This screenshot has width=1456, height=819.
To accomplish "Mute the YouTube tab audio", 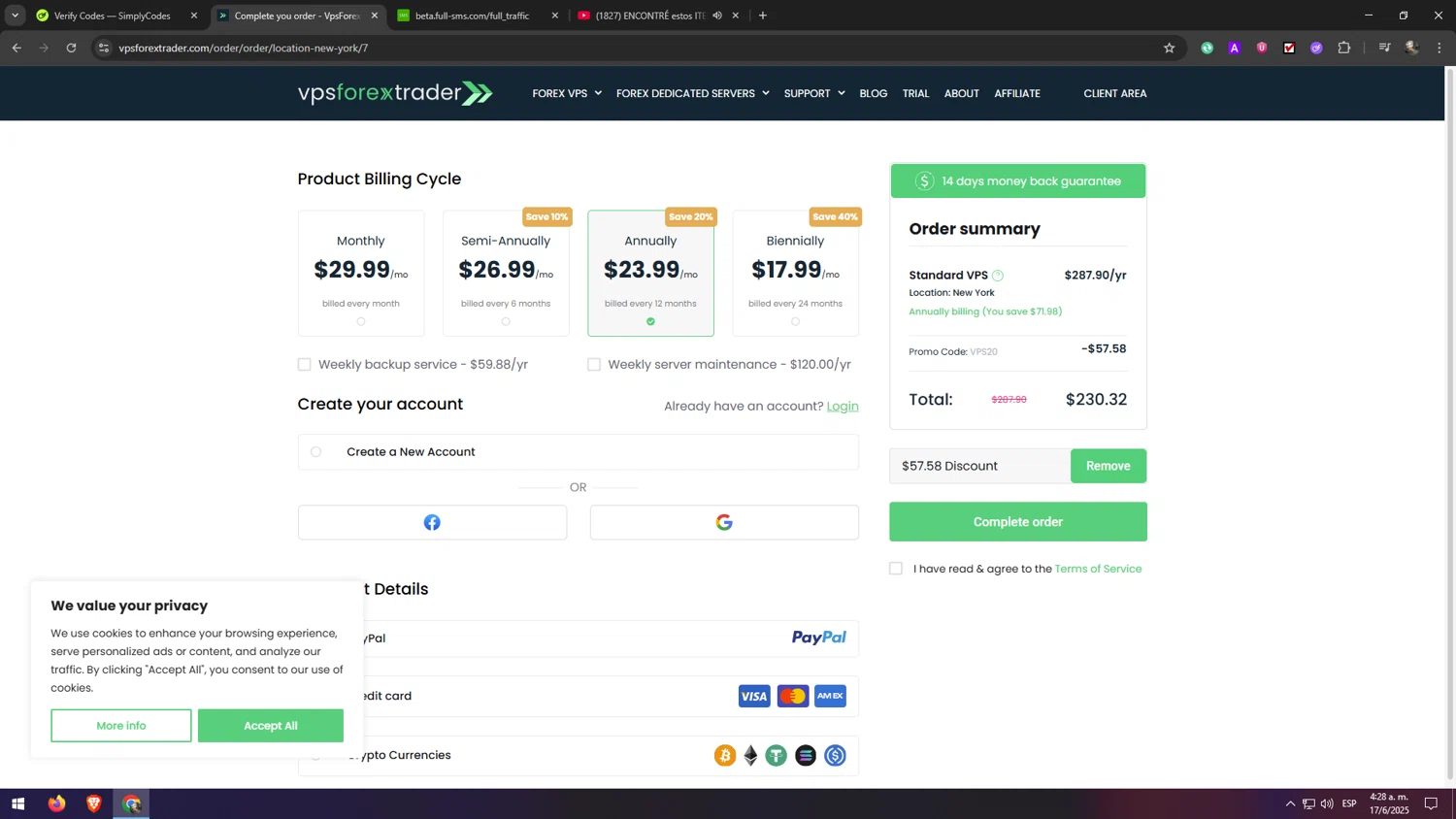I will coord(717,16).
